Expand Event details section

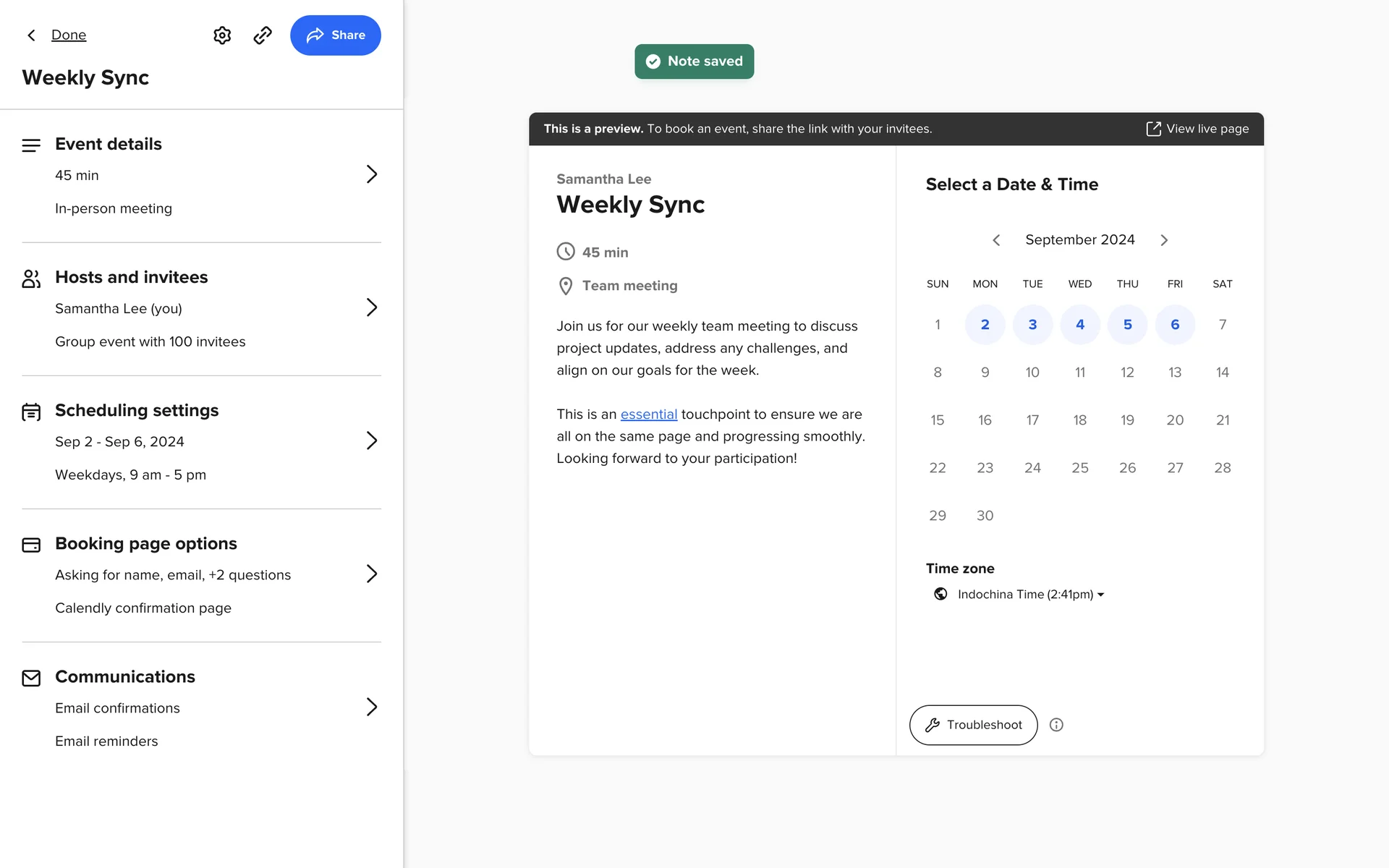coord(371,174)
